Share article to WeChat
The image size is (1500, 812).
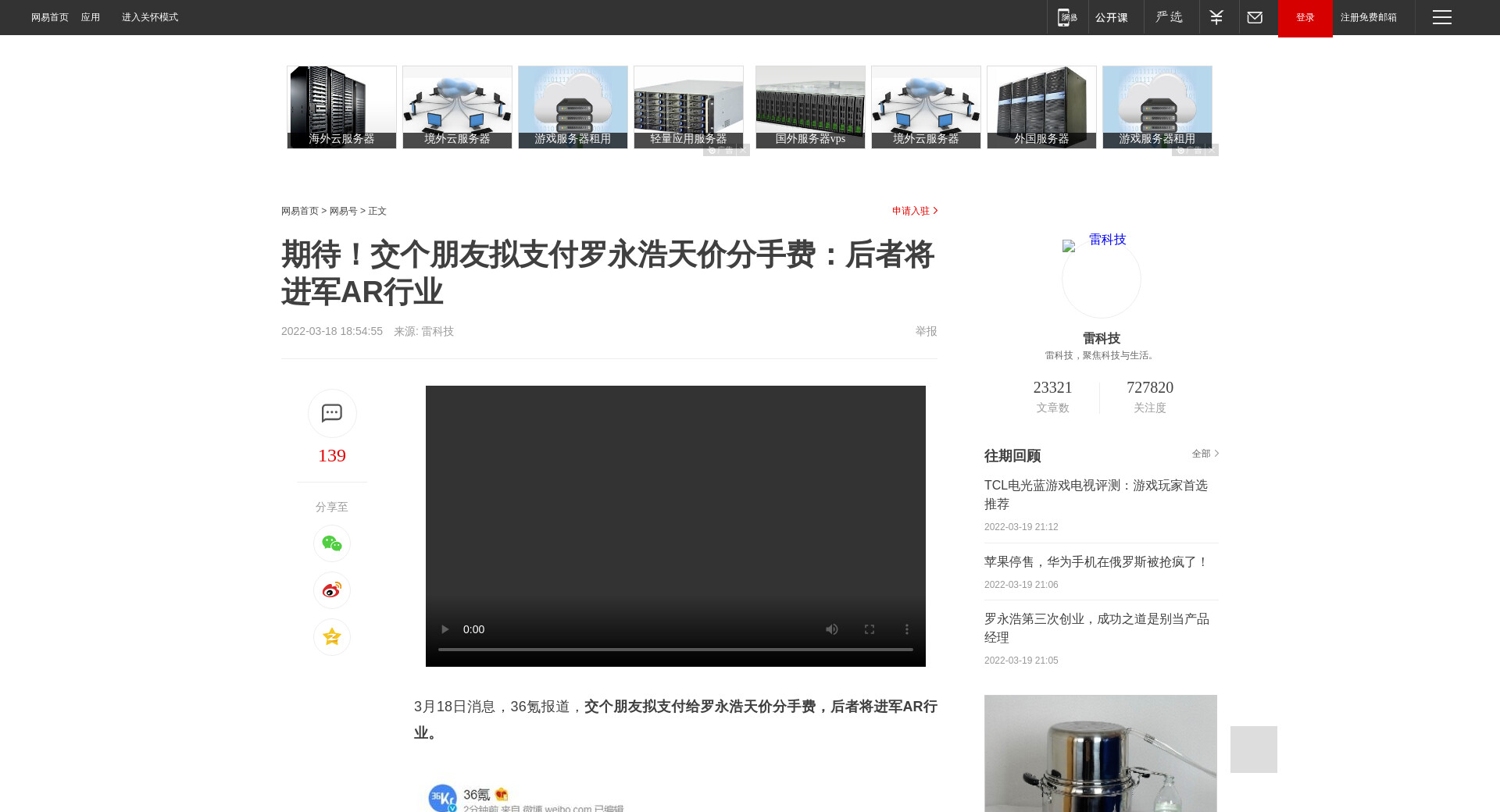[x=332, y=543]
